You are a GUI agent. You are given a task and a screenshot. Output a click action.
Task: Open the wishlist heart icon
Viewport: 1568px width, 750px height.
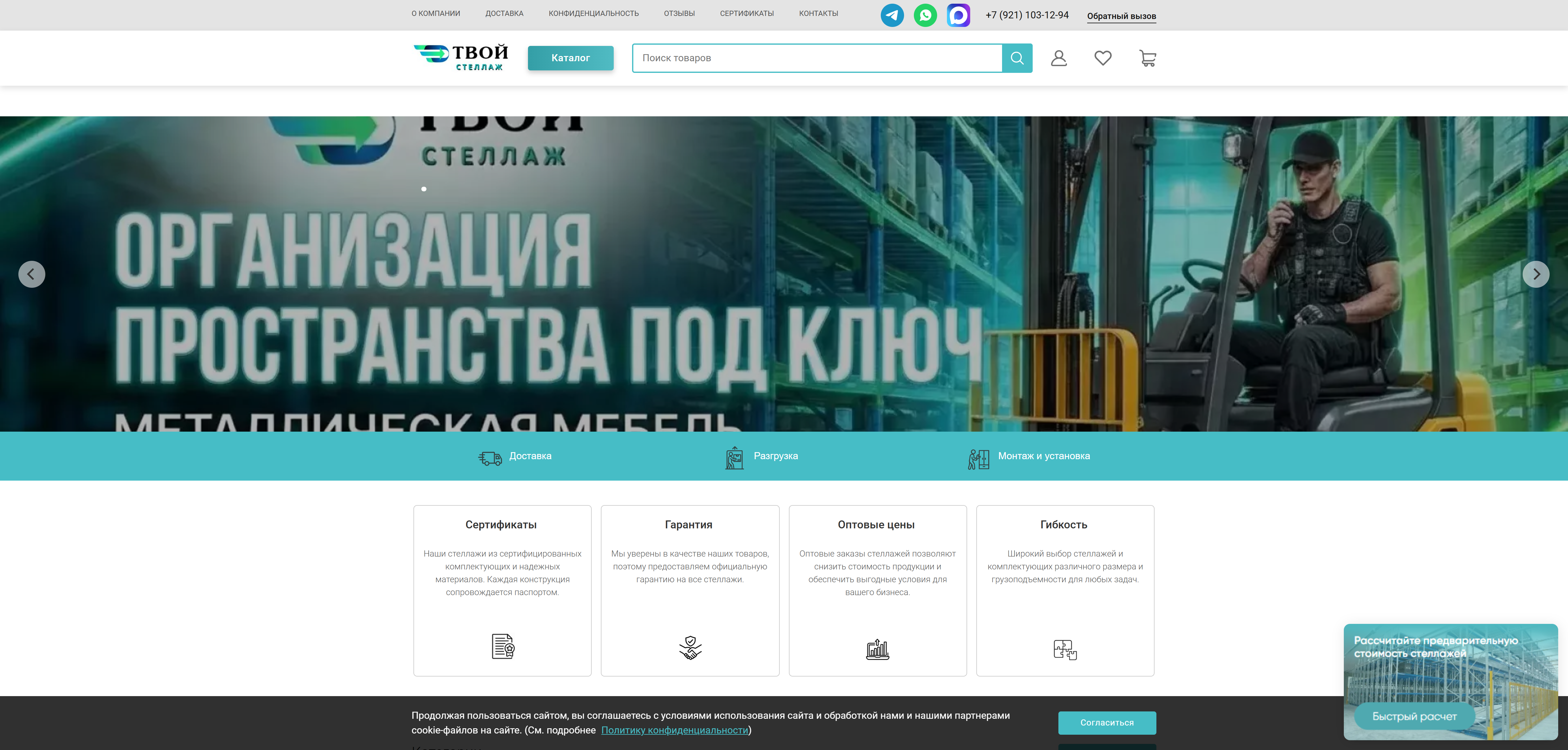pyautogui.click(x=1103, y=58)
